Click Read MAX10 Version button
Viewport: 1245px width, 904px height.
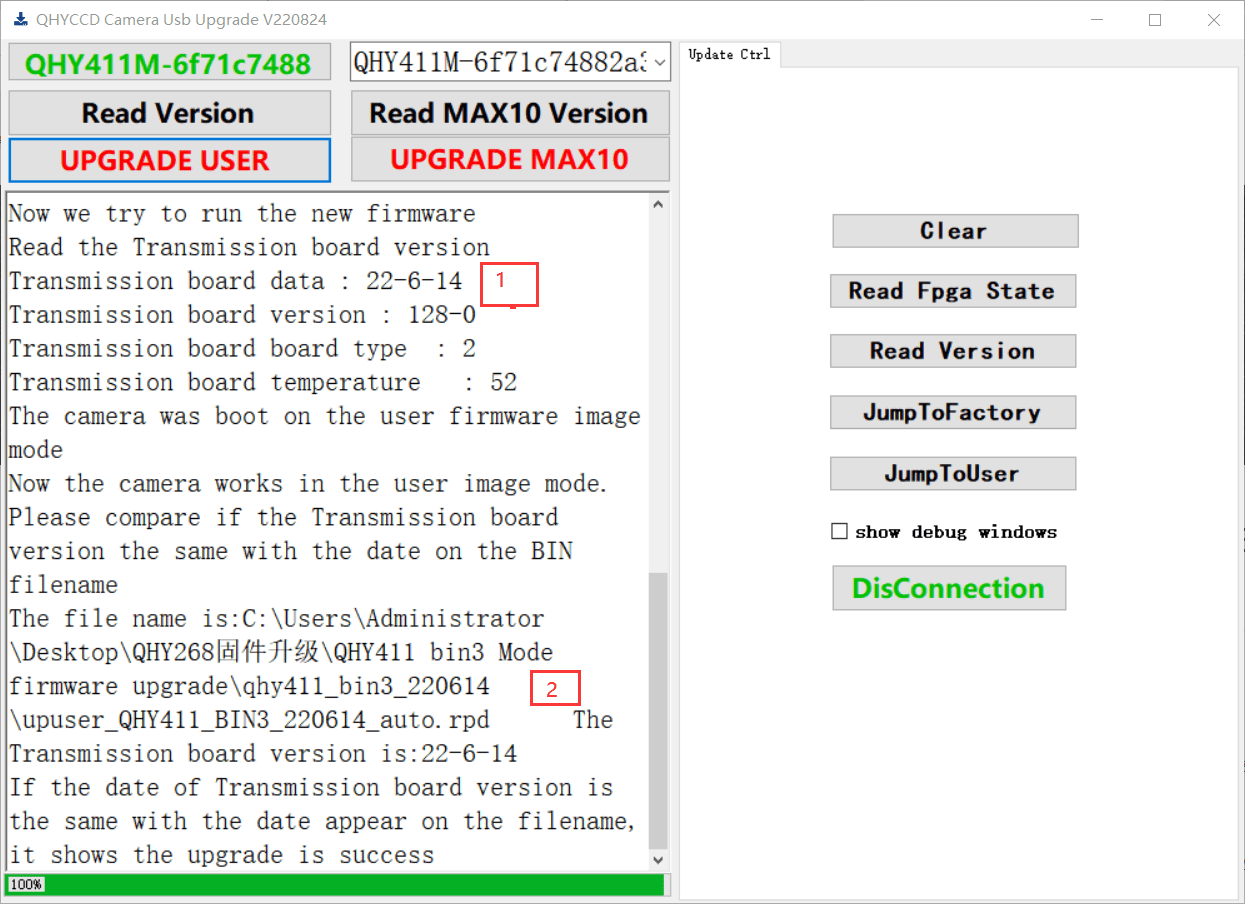tap(510, 113)
